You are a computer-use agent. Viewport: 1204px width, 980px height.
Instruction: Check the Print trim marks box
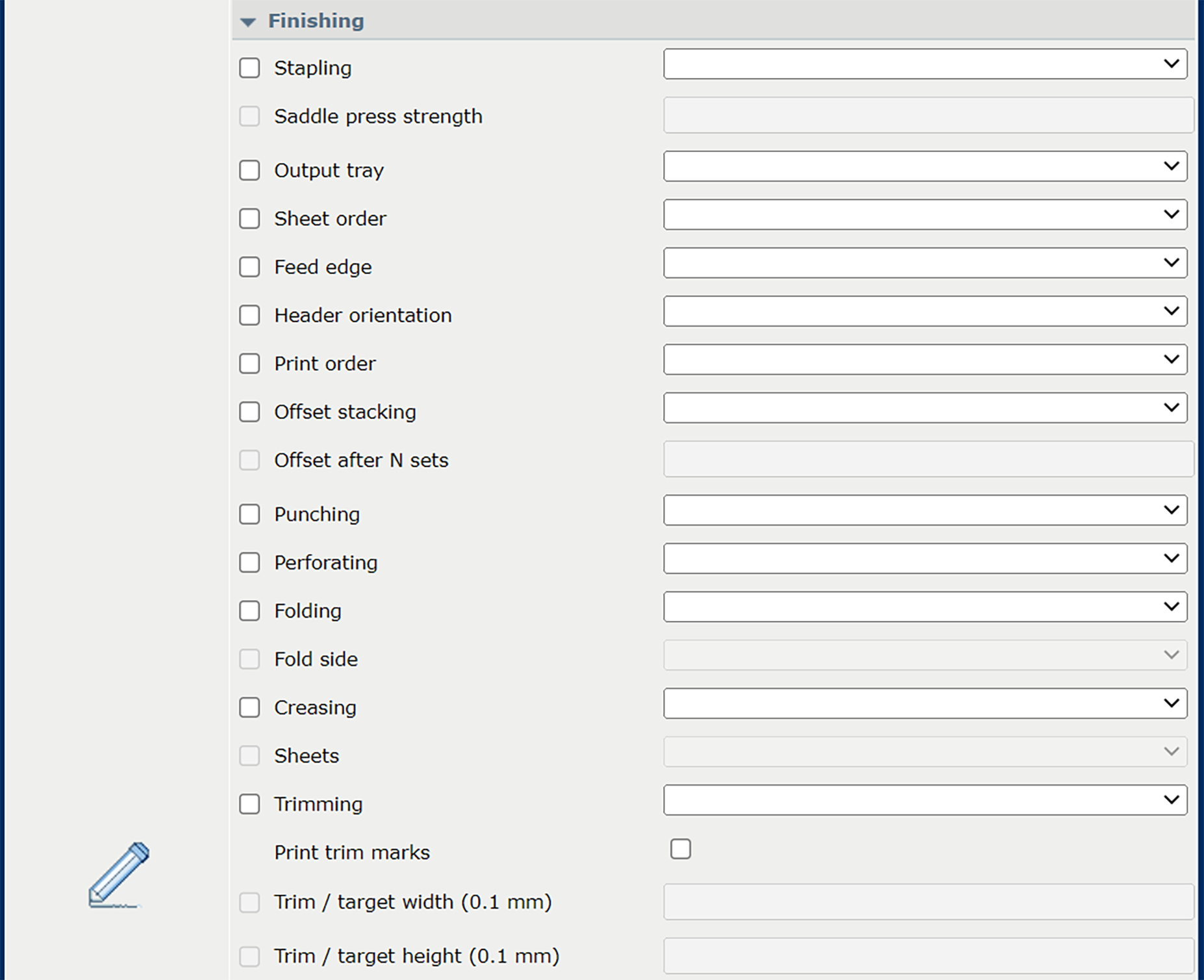(680, 849)
